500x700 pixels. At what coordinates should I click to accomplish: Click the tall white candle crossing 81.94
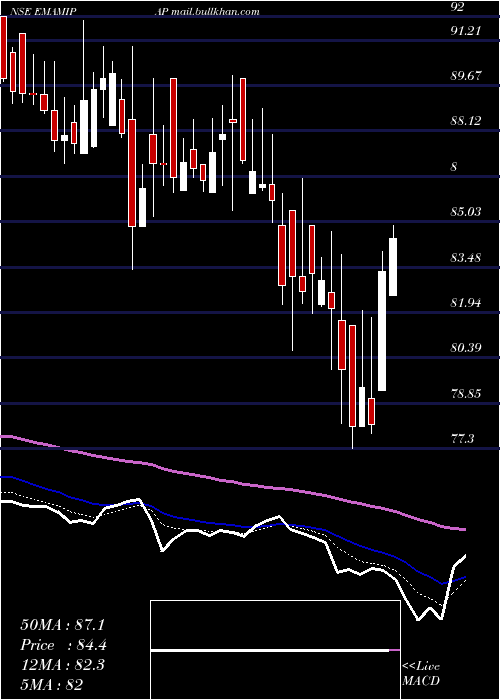point(382,331)
